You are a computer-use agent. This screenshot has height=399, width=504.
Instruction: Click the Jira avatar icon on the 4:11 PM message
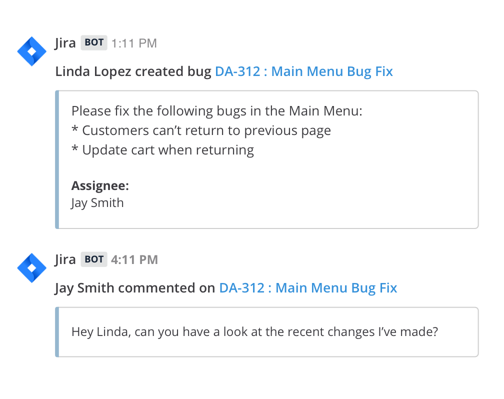coord(32,268)
